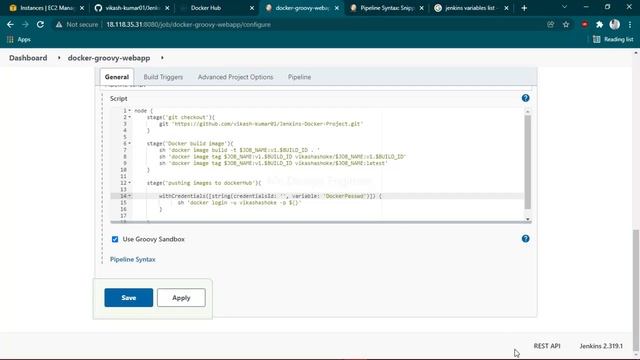Close the jenkins variables list tab
Viewport: 640px width, 360px height.
pos(506,8)
